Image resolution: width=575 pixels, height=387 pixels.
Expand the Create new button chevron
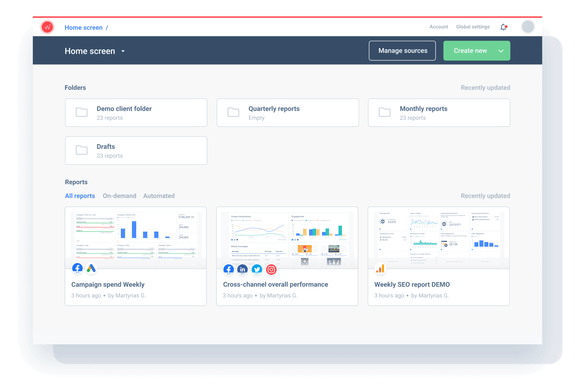click(x=501, y=51)
